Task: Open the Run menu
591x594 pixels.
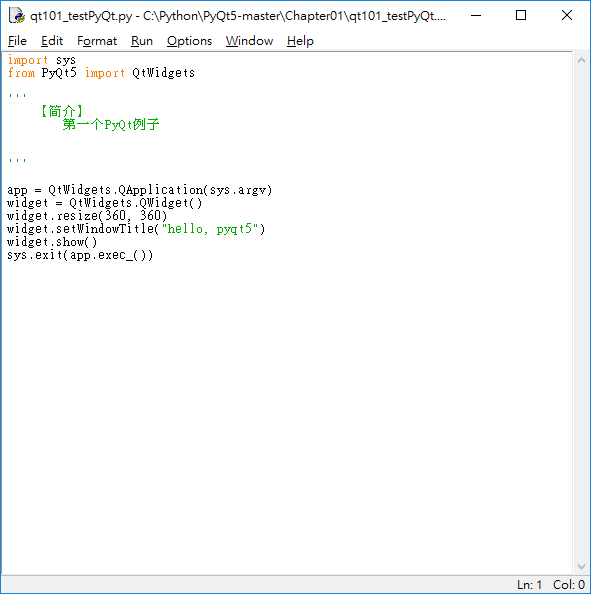Action: tap(142, 41)
